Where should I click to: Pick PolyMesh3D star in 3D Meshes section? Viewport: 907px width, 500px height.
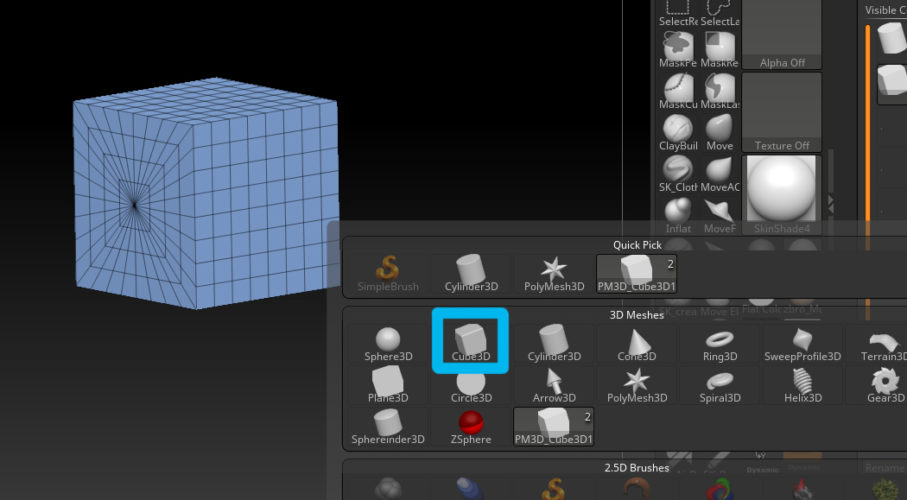(637, 385)
